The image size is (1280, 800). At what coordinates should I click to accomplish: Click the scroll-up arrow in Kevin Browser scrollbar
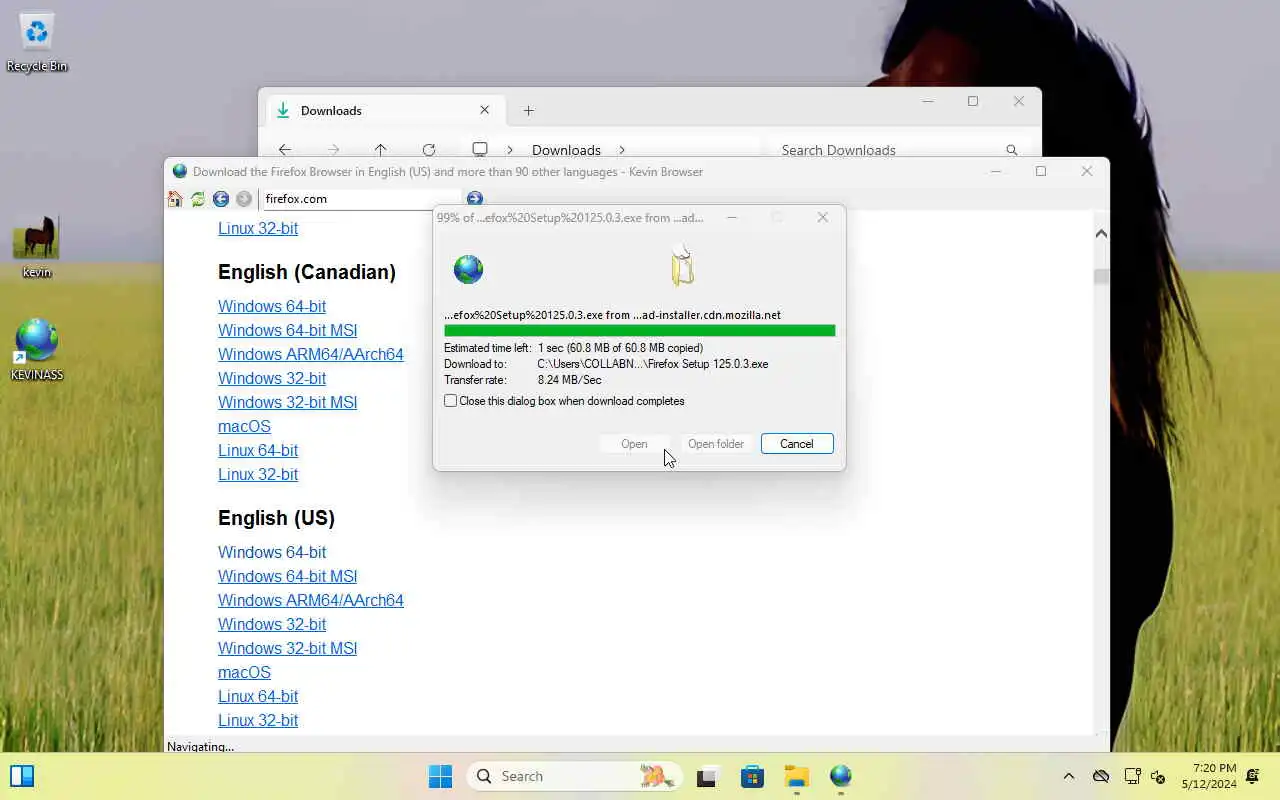point(1101,234)
